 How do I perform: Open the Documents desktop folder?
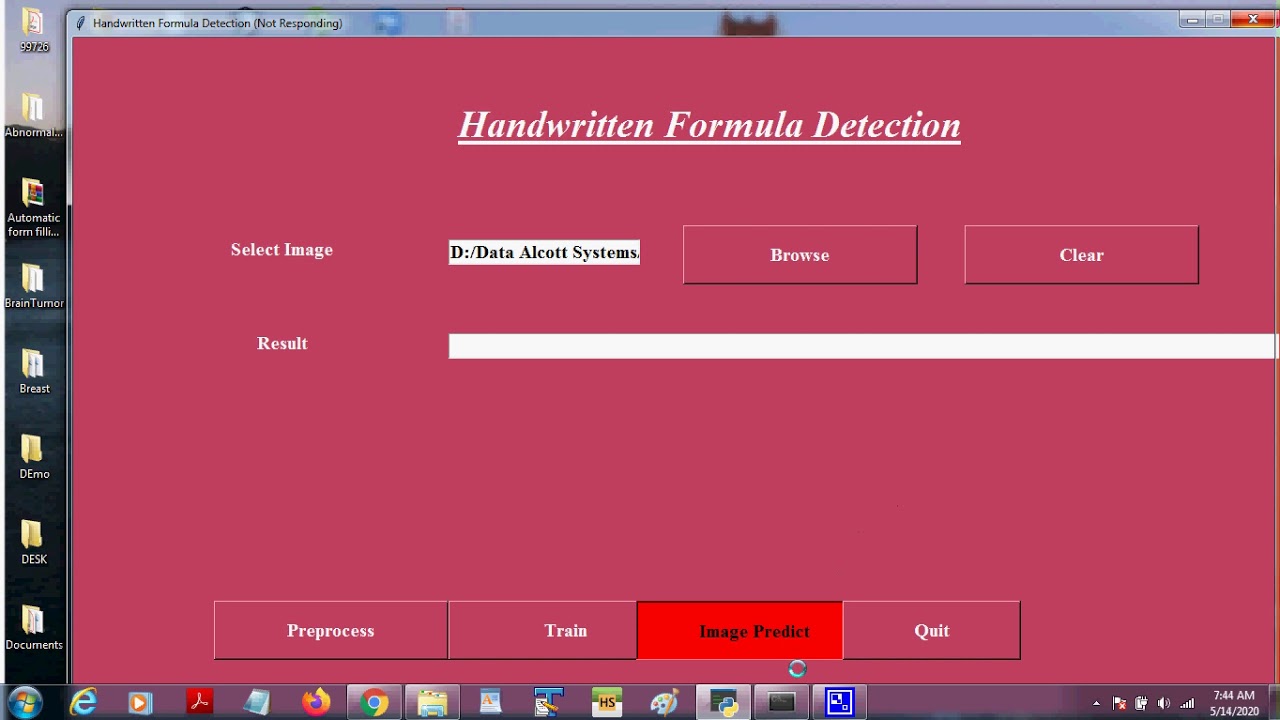click(x=34, y=628)
